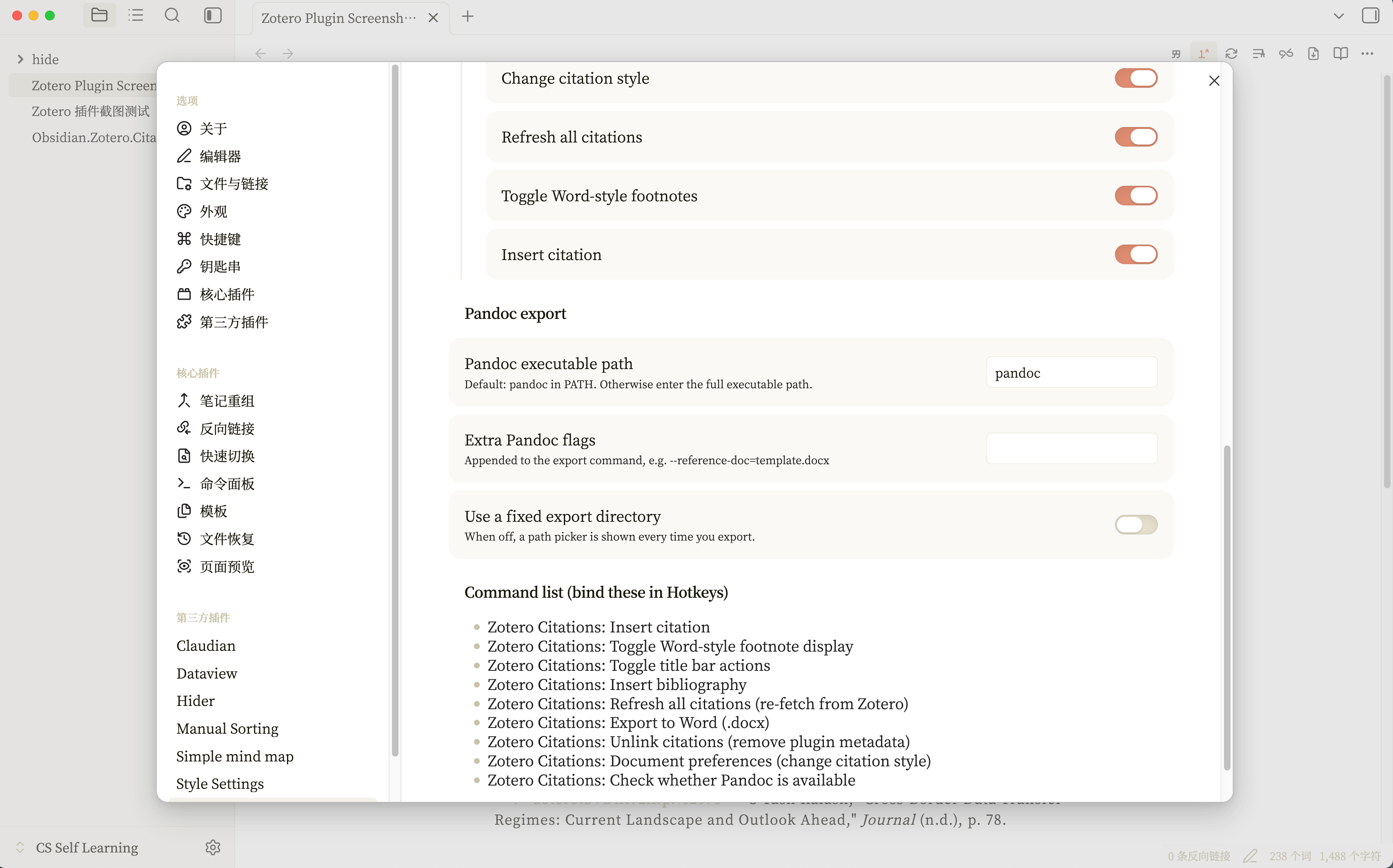Select the Zotero Plugin Screenshot tab
The width and height of the screenshot is (1393, 868).
[338, 18]
